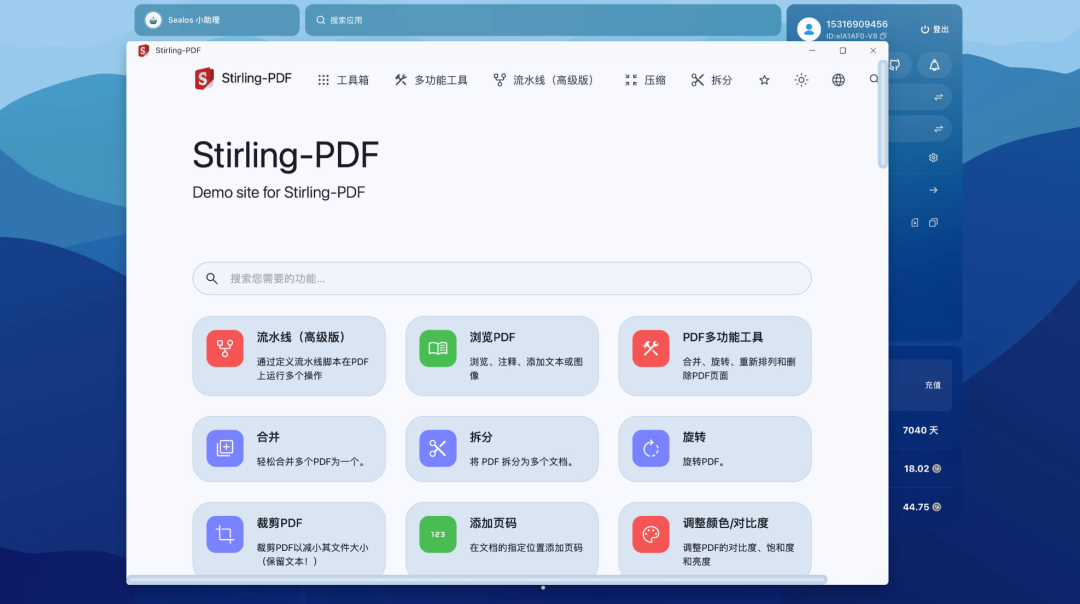Click the Sealos 小助理 button
1080x604 pixels.
[x=217, y=20]
